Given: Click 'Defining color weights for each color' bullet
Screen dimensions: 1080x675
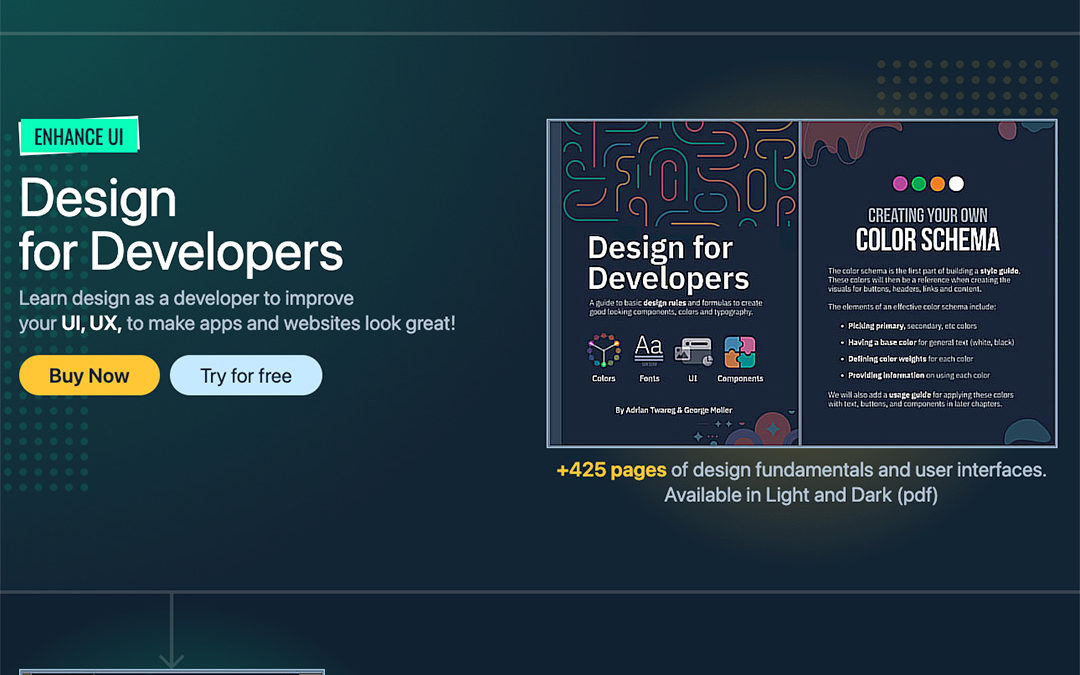Looking at the screenshot, I should pyautogui.click(x=910, y=359).
